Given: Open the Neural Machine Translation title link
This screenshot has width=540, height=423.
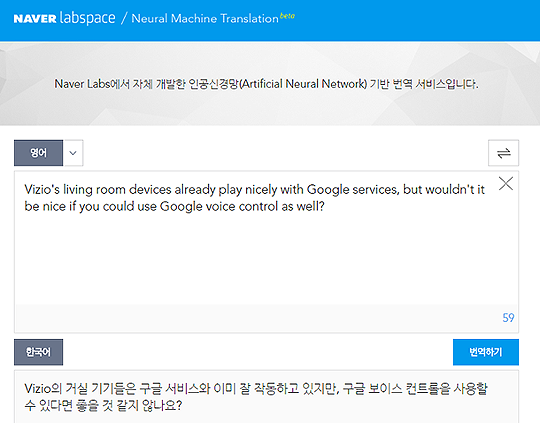Looking at the screenshot, I should tap(205, 19).
